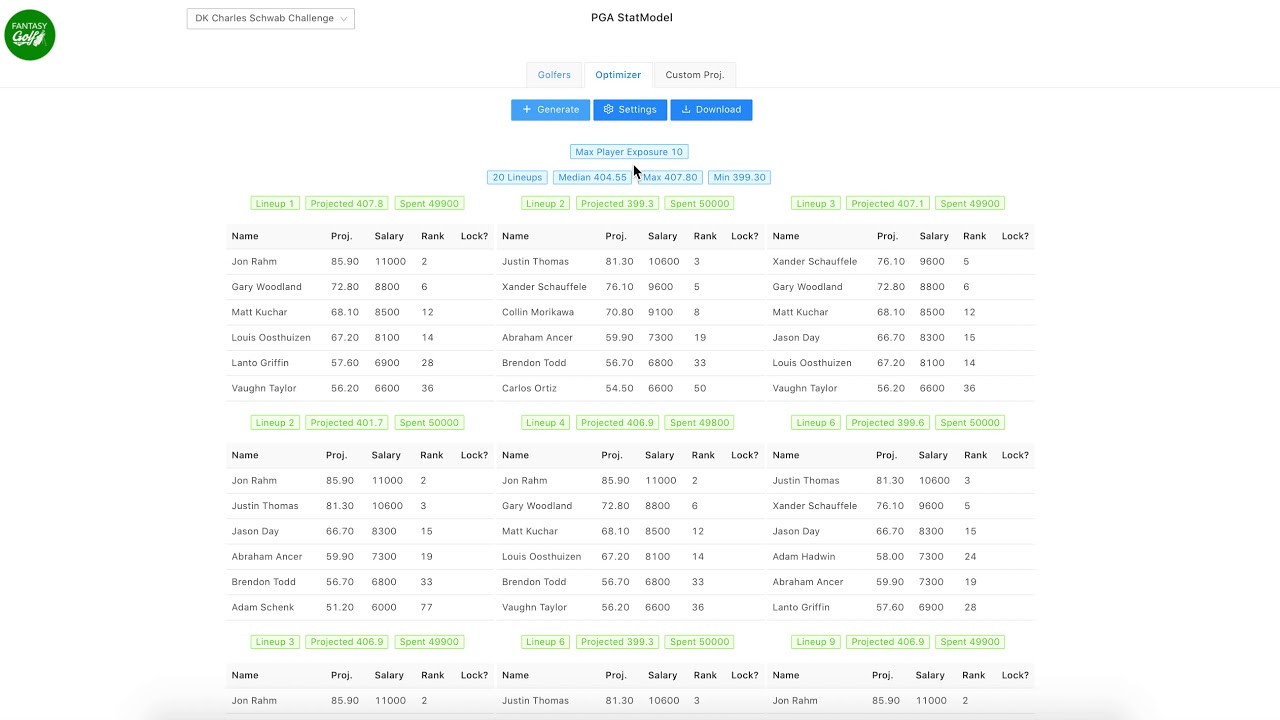The width and height of the screenshot is (1280, 720).
Task: Switch to the Golfers tab
Action: click(554, 75)
